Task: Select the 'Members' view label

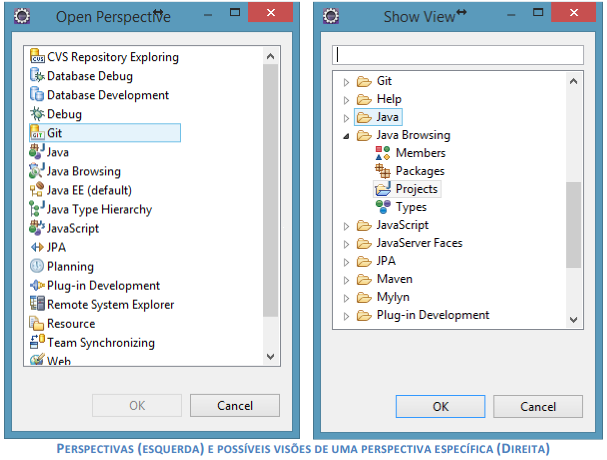Action: click(420, 153)
